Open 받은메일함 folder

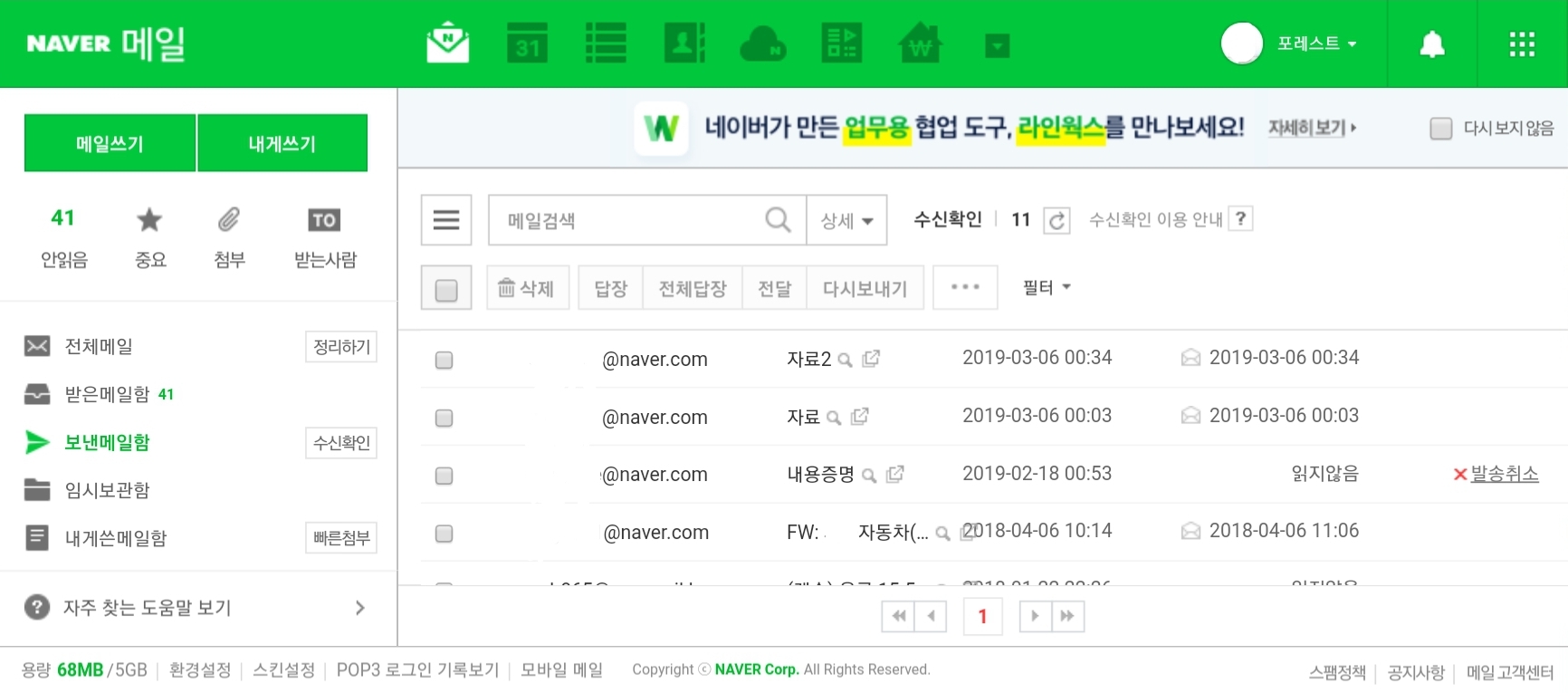(107, 394)
